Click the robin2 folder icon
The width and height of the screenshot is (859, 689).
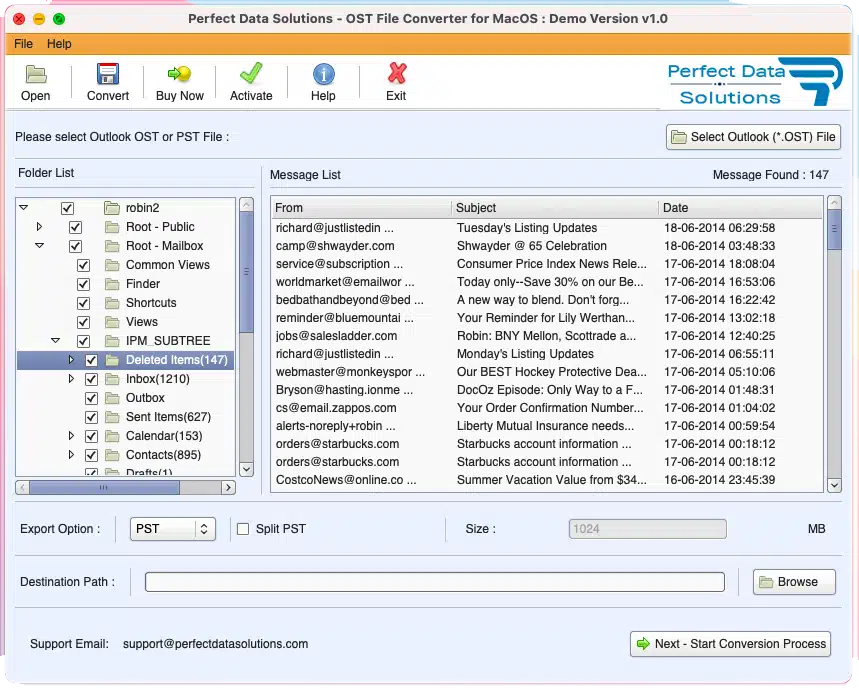tap(112, 208)
